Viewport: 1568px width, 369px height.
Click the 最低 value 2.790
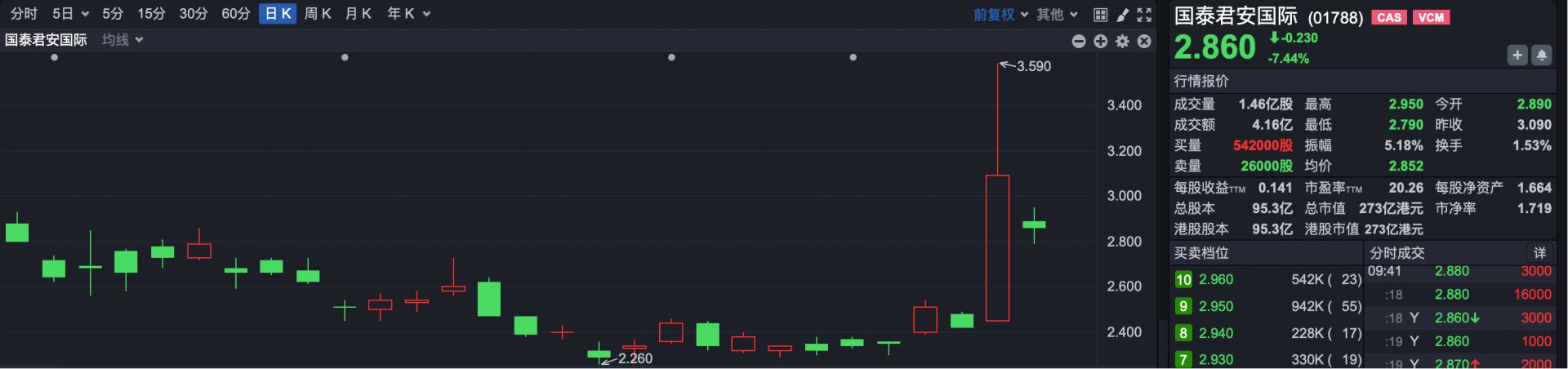(x=1406, y=125)
